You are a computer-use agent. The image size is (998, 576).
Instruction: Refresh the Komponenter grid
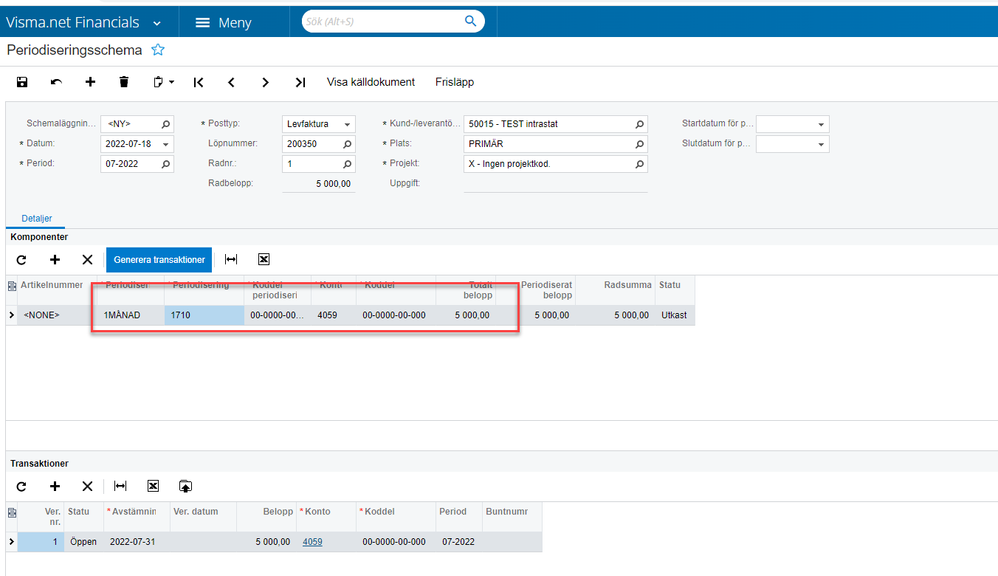tap(21, 260)
